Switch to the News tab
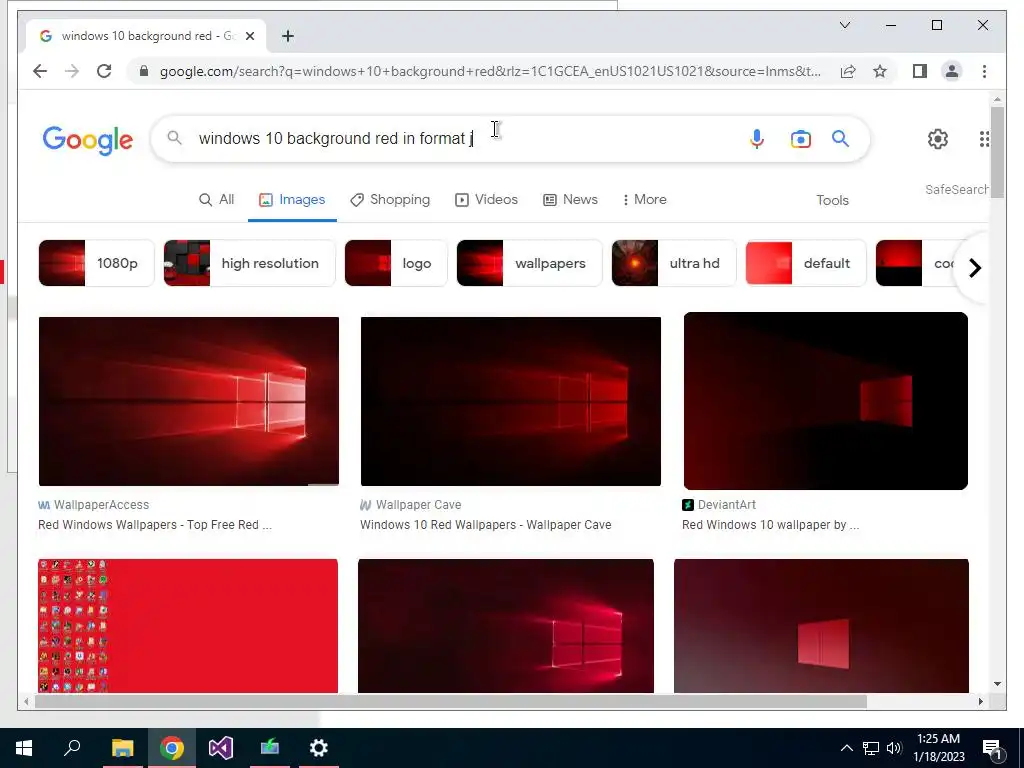 click(570, 200)
